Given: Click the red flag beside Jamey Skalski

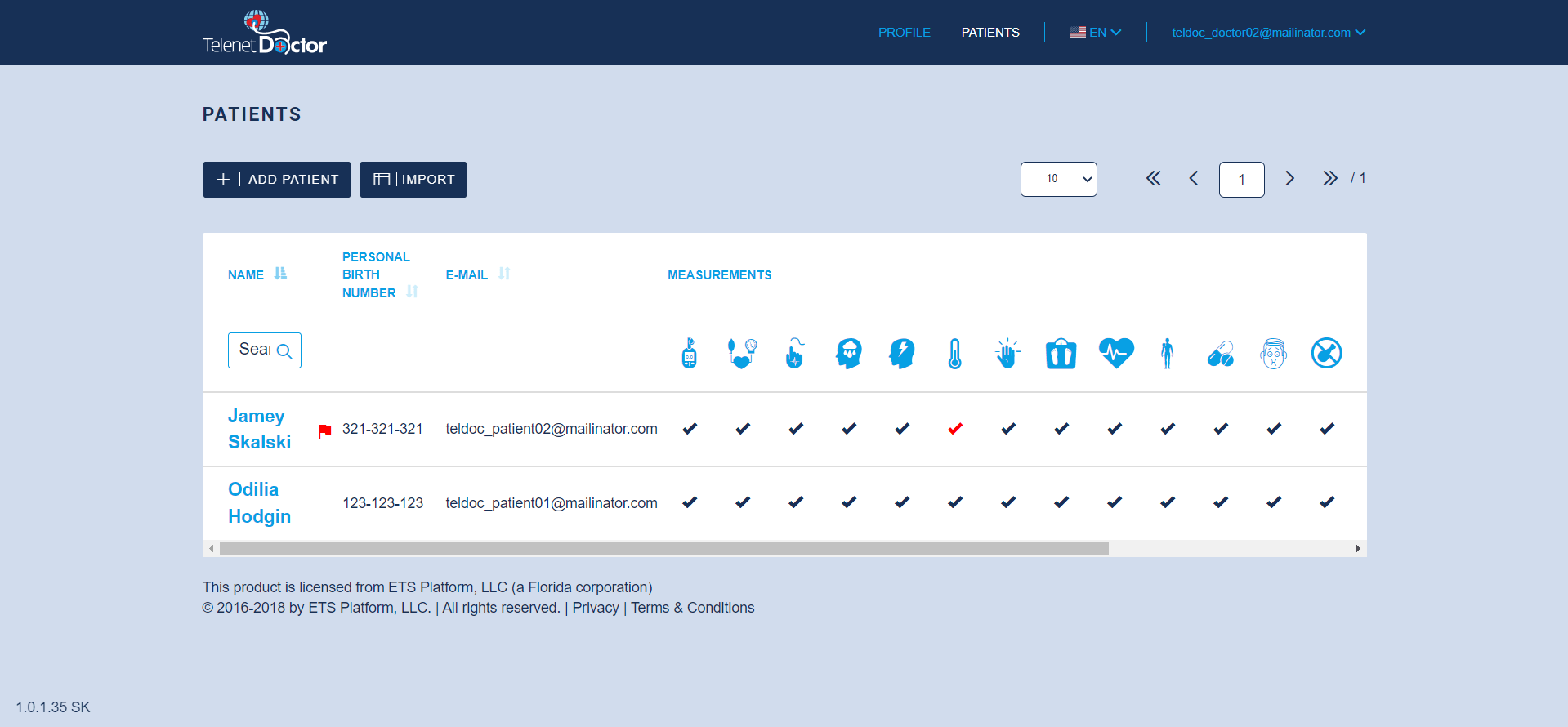Looking at the screenshot, I should [x=324, y=430].
